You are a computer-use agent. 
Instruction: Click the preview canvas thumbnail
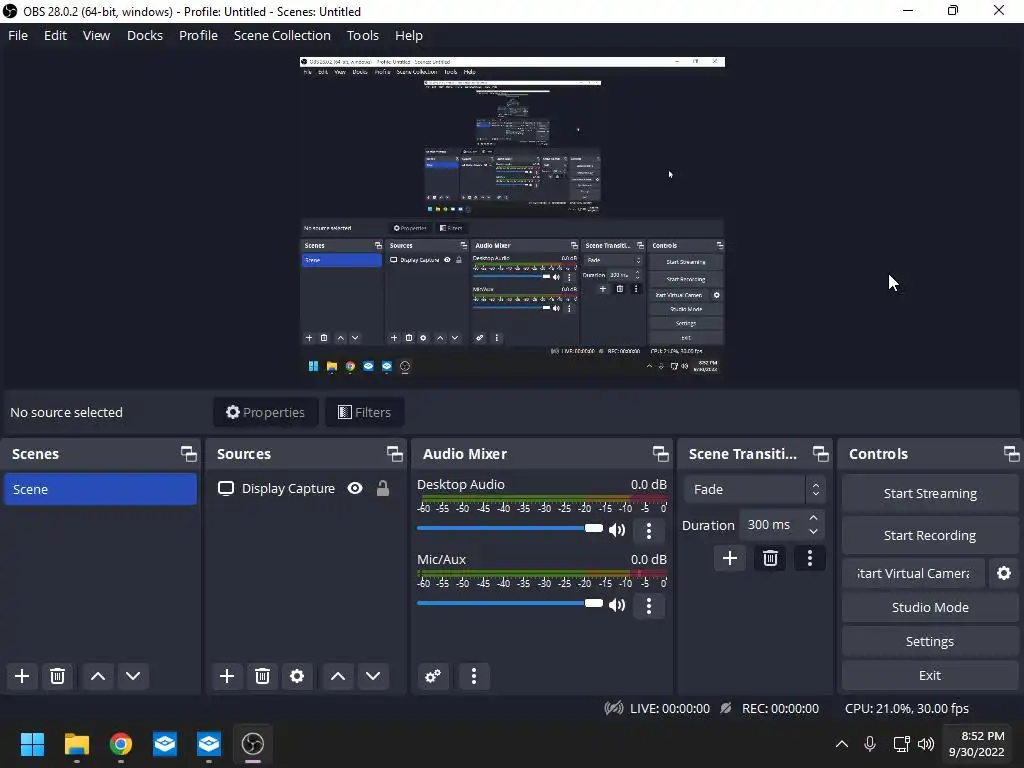(512, 216)
